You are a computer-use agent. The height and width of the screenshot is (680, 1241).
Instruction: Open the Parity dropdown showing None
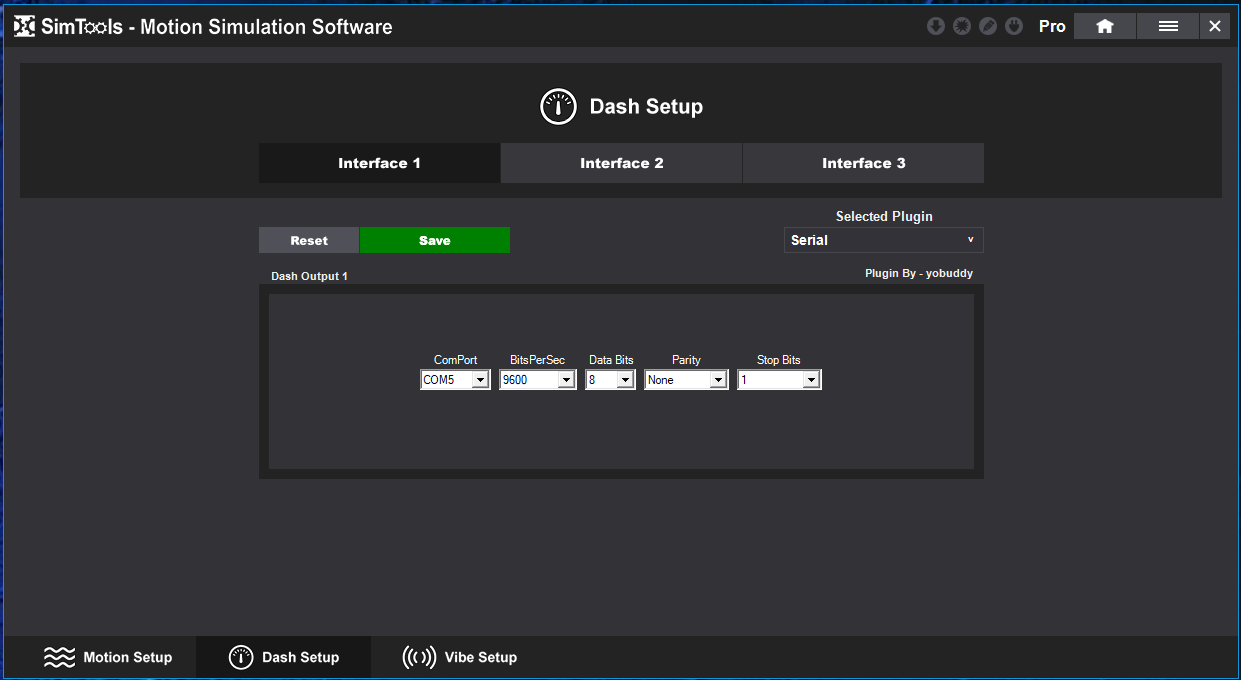coord(687,380)
